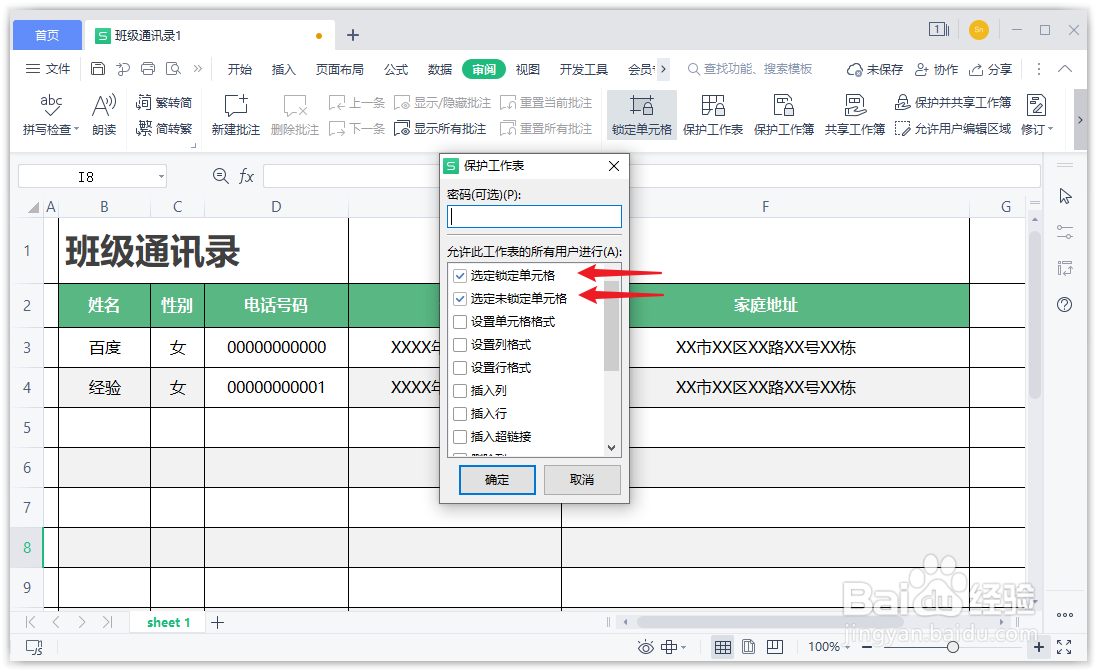Expand the 拼写检查 dropdown arrow
The height and width of the screenshot is (671, 1097).
76,129
